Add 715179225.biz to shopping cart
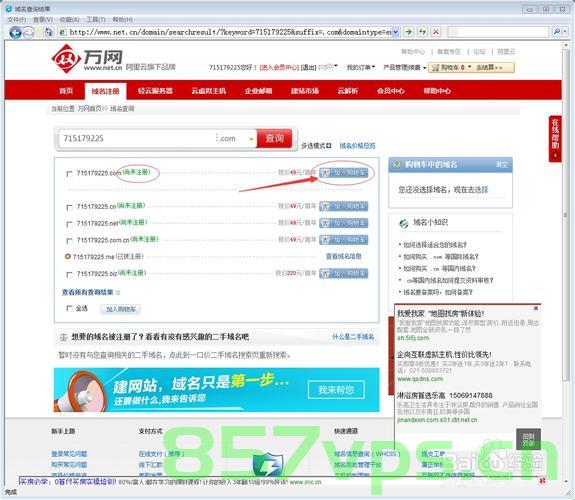 pos(344,273)
